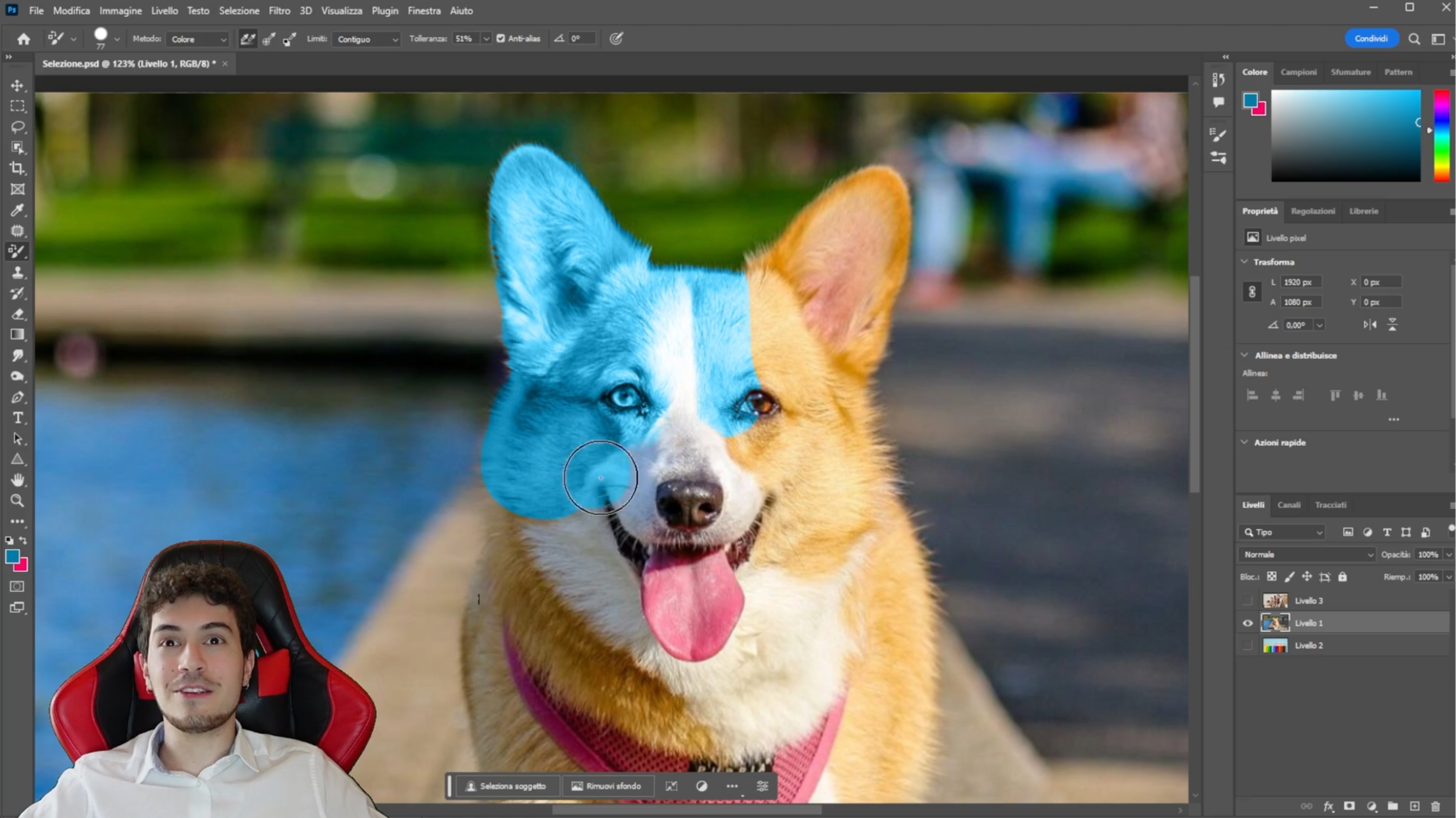
Task: Show the Livello 3 layer
Action: pyautogui.click(x=1248, y=600)
